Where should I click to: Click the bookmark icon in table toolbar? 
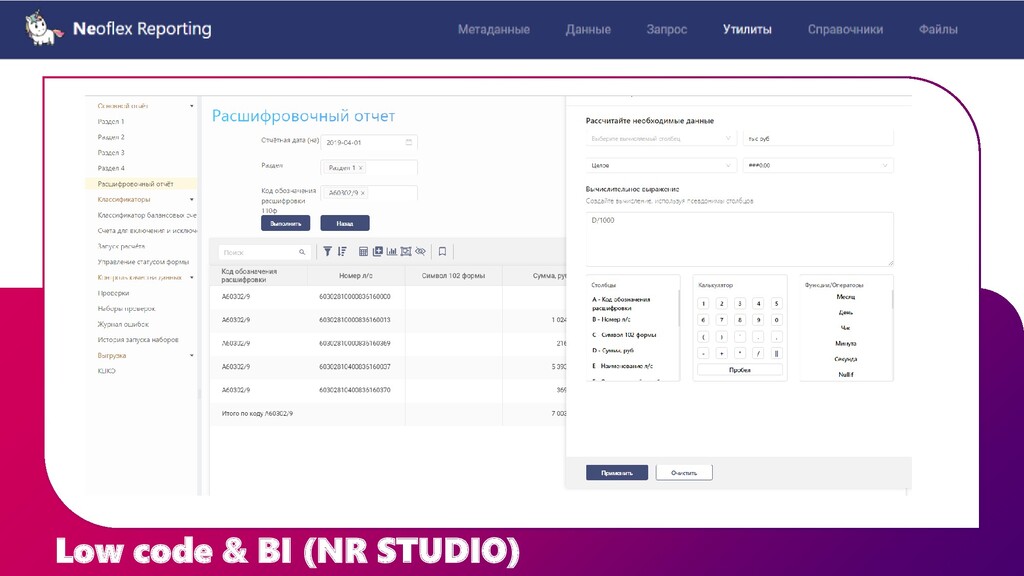coord(442,251)
